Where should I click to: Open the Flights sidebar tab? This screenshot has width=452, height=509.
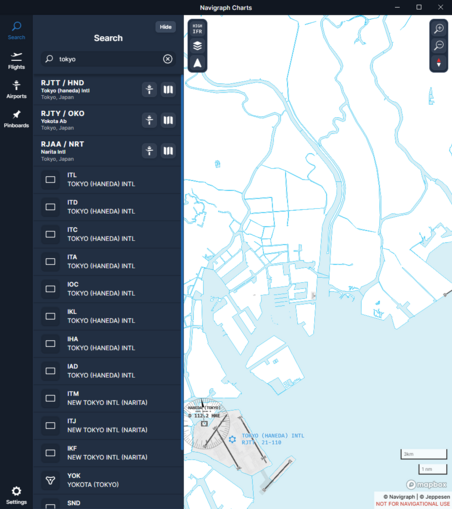[16, 61]
